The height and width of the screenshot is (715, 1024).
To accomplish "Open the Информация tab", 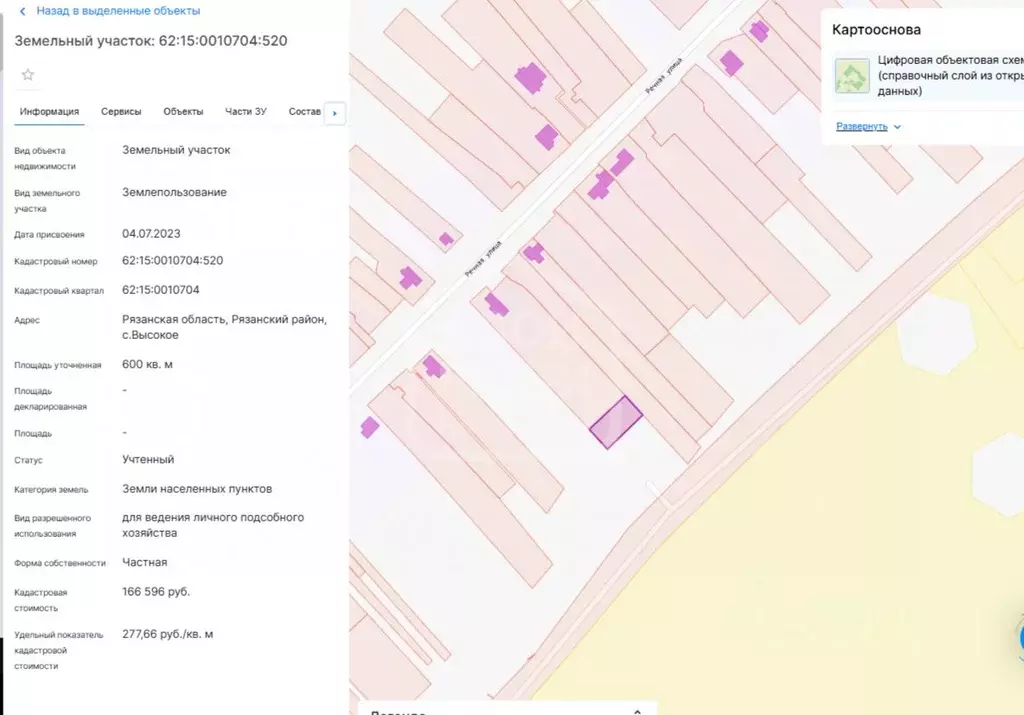I will 49,112.
